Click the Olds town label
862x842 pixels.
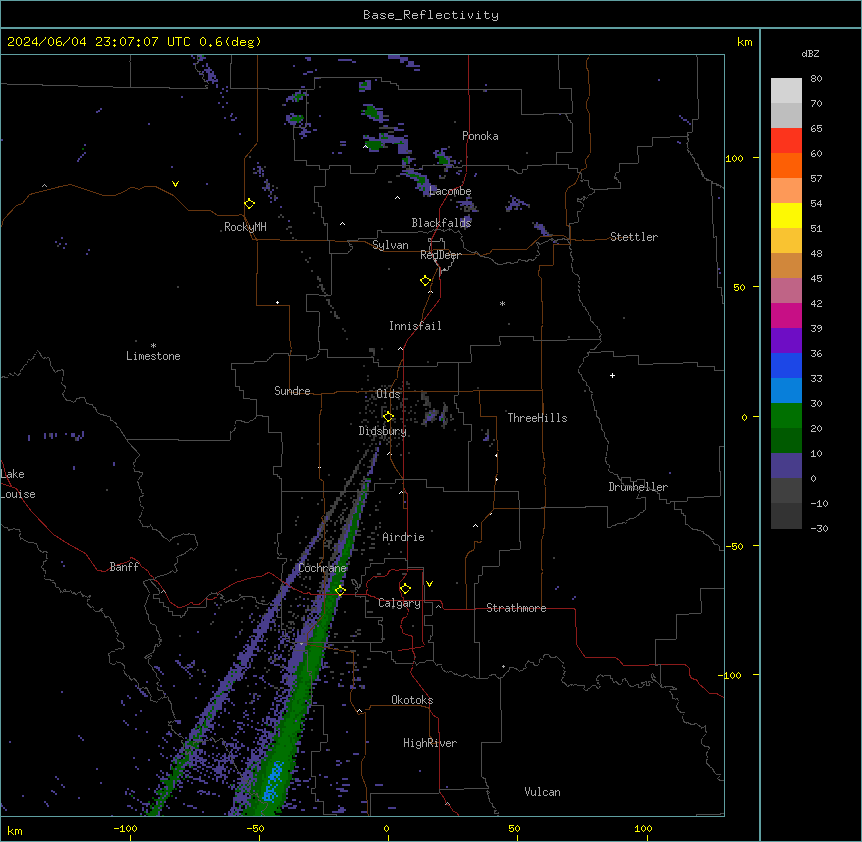pos(388,394)
